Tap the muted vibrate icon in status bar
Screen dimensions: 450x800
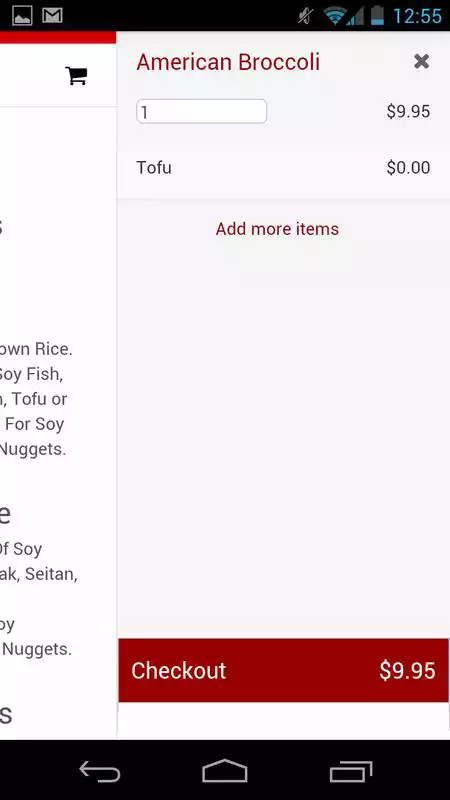pyautogui.click(x=306, y=16)
